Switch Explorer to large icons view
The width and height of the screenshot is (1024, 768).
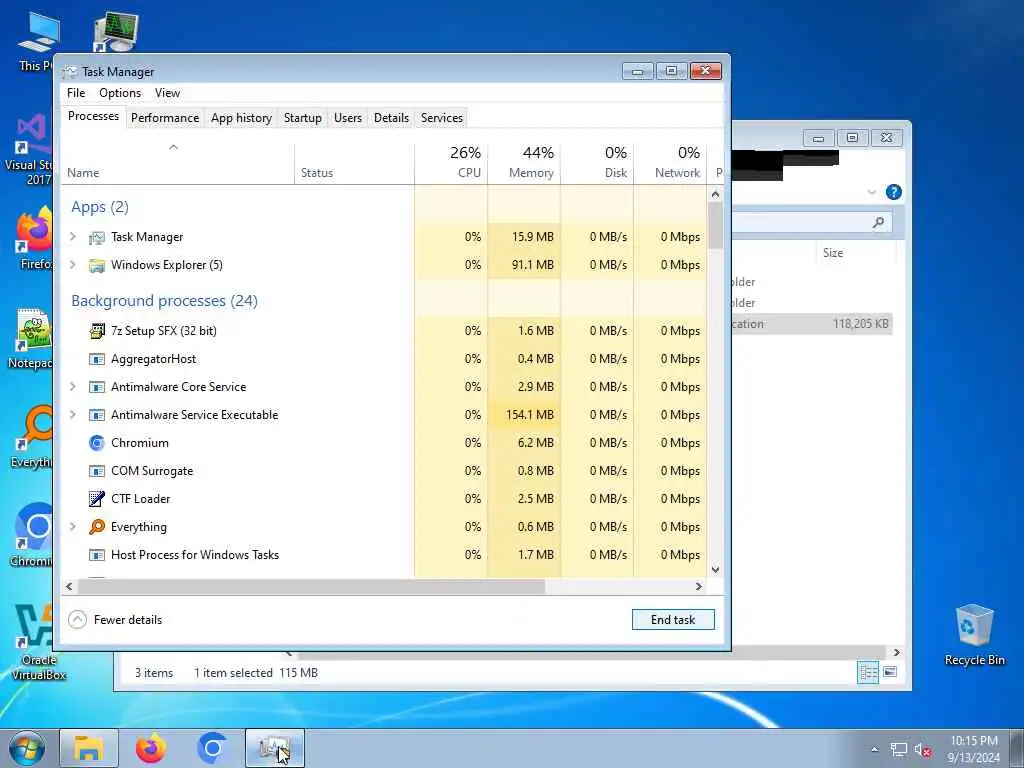889,672
